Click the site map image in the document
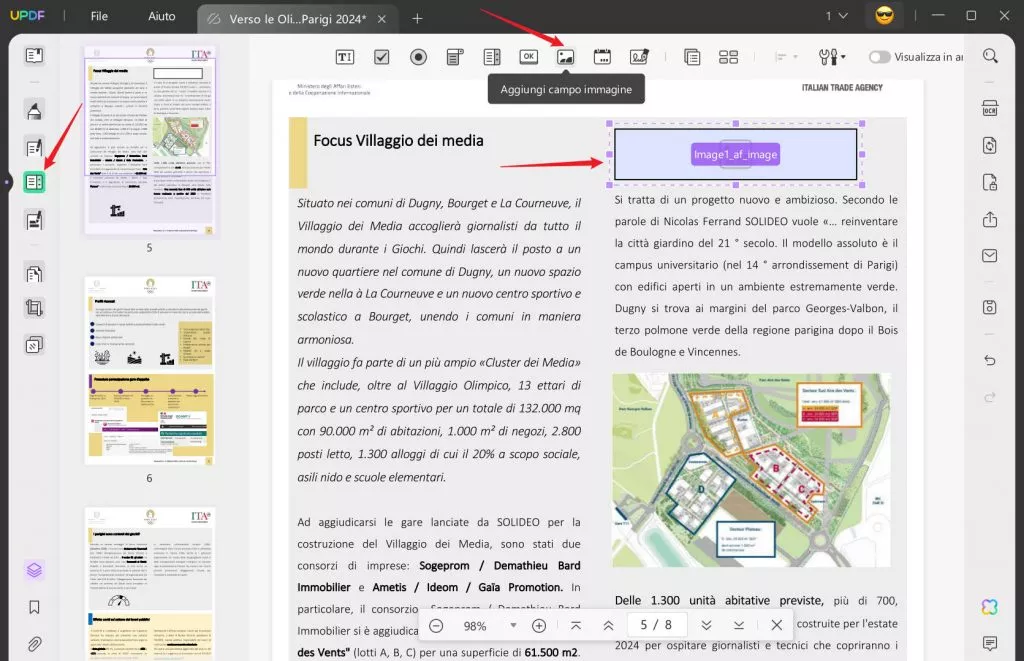Screen dimensions: 1024x661 point(751,470)
